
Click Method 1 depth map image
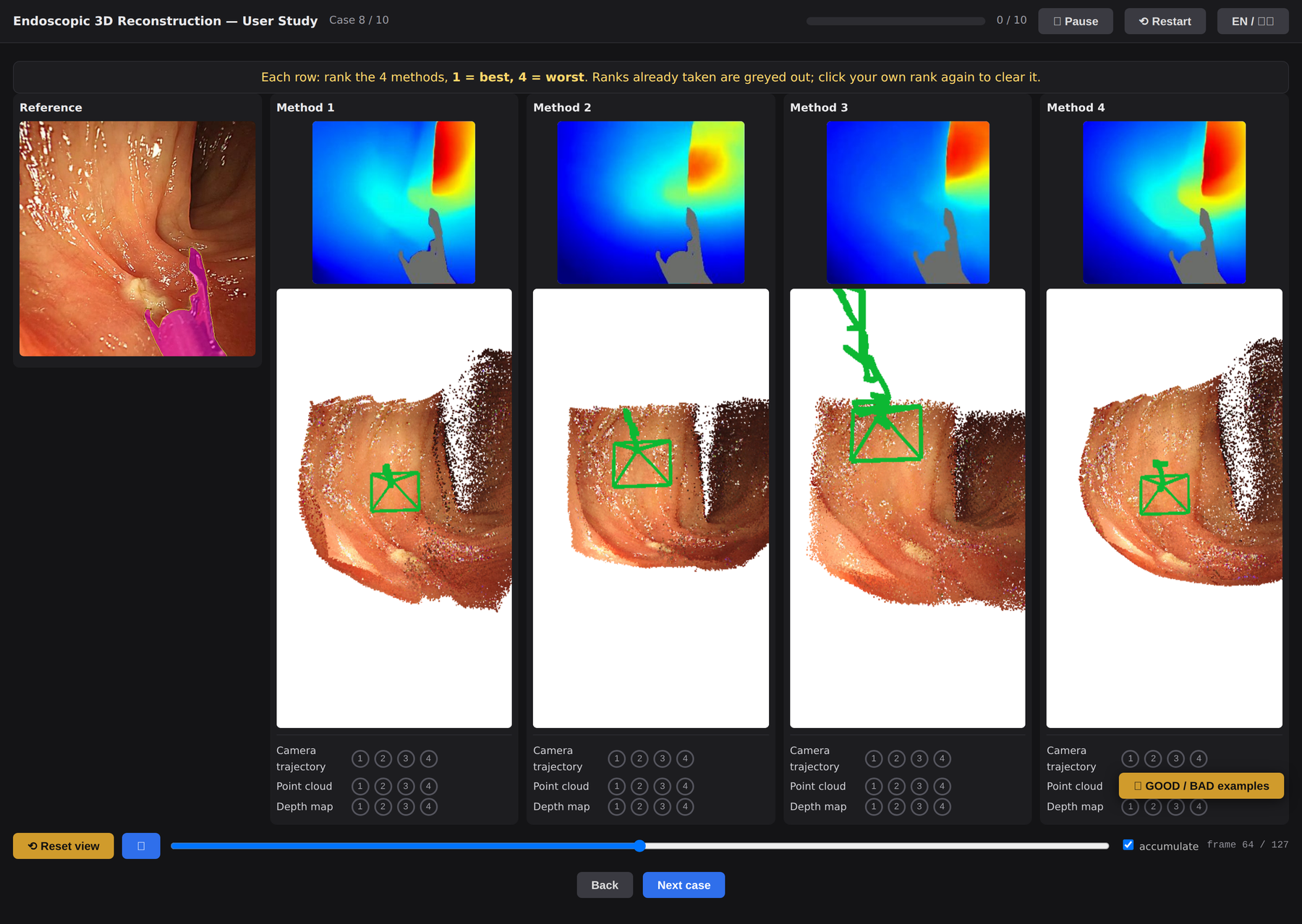pyautogui.click(x=393, y=202)
